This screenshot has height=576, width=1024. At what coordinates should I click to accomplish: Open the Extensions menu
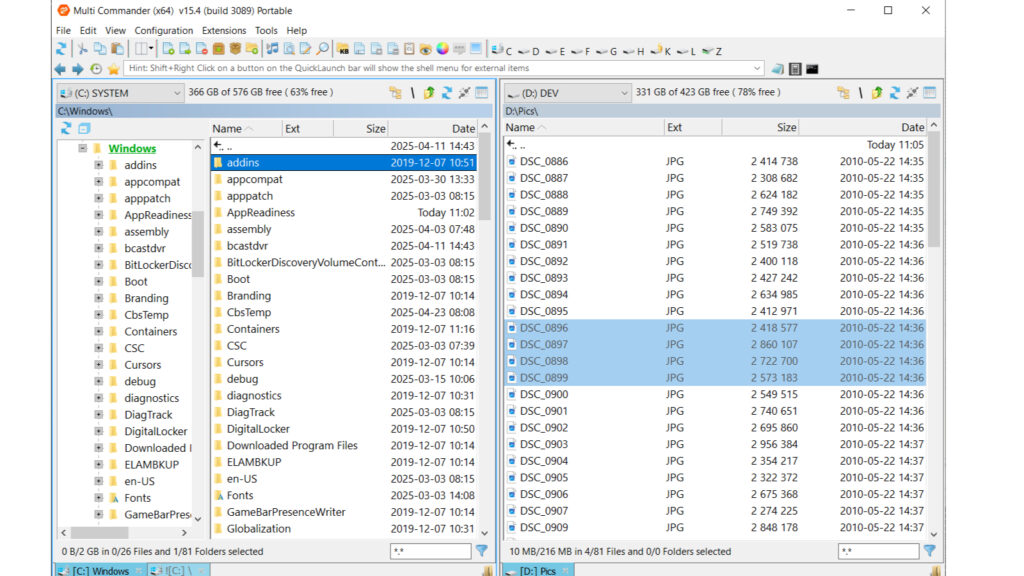point(224,30)
